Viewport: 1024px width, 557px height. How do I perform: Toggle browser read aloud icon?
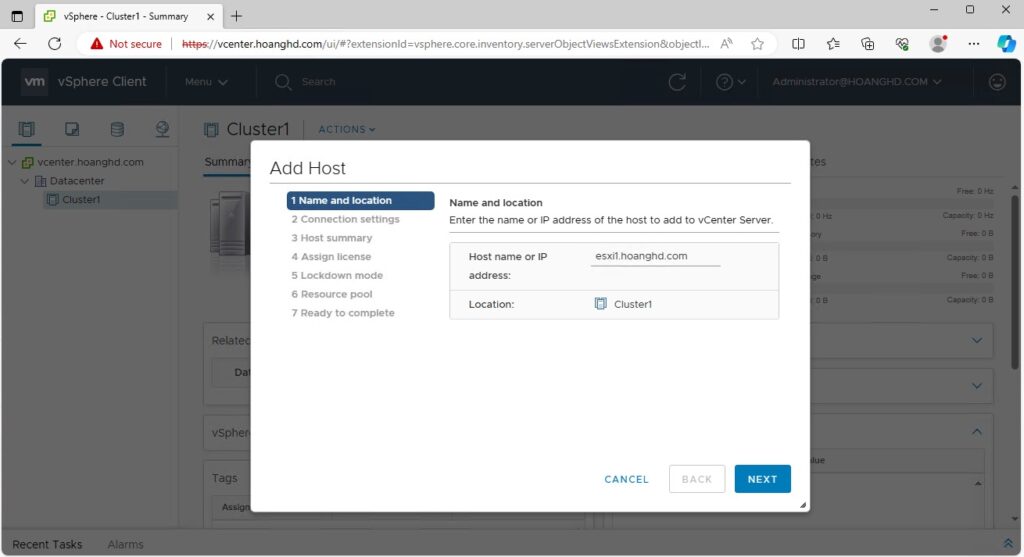[726, 44]
